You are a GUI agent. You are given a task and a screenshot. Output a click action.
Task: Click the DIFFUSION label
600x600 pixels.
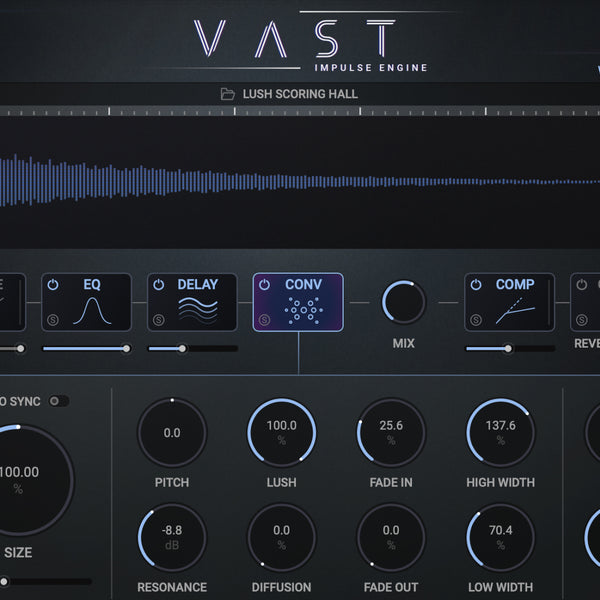coord(282,587)
